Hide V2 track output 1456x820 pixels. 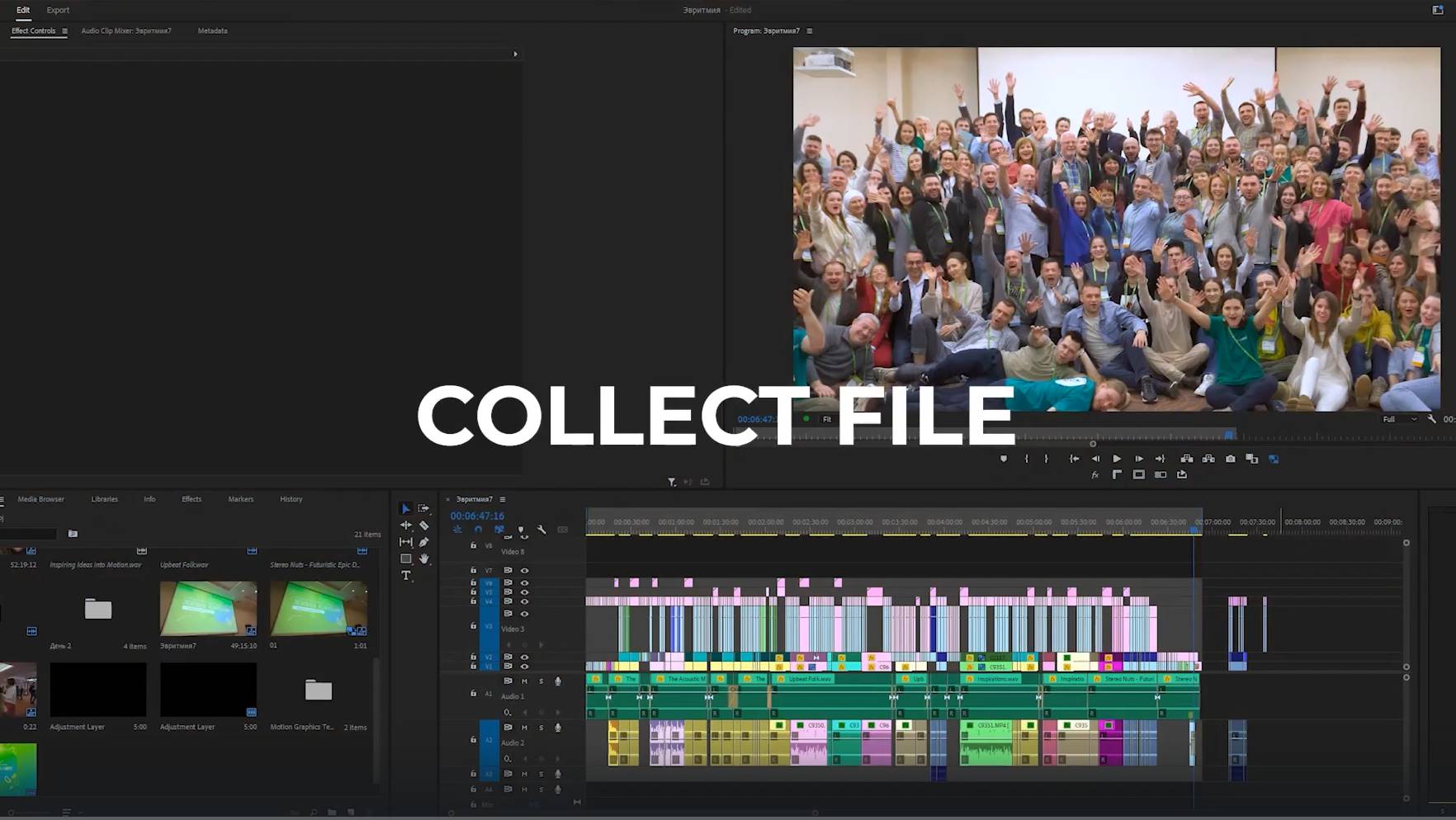click(x=524, y=657)
